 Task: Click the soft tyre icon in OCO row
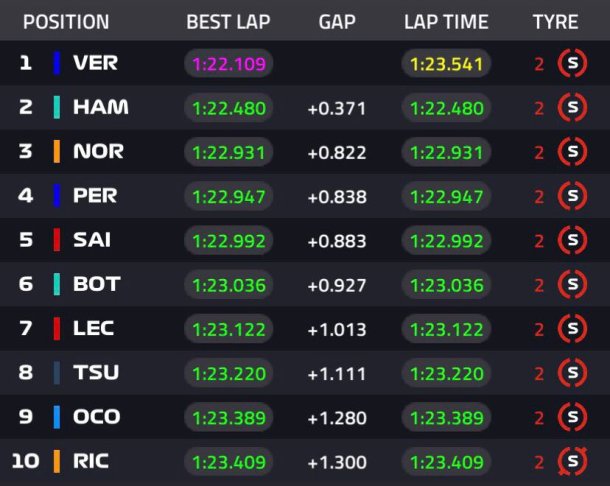coord(572,417)
